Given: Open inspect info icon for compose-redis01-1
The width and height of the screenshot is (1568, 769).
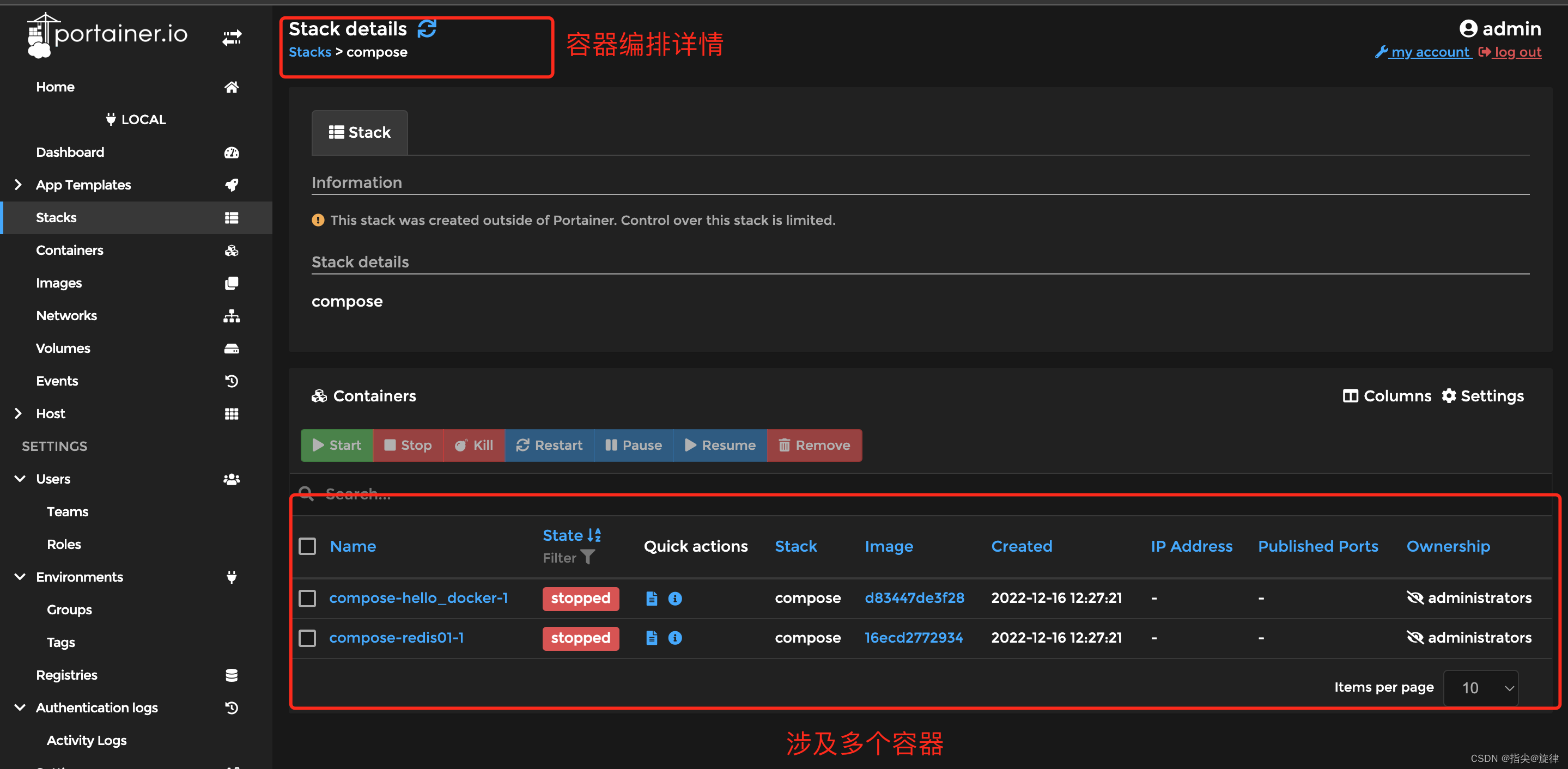Looking at the screenshot, I should [674, 638].
